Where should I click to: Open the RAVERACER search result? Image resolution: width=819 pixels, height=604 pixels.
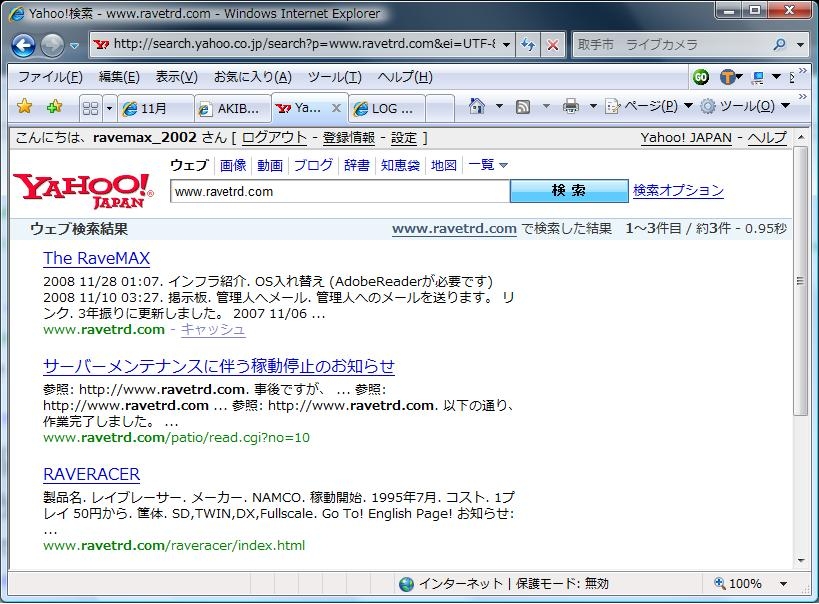coord(91,474)
